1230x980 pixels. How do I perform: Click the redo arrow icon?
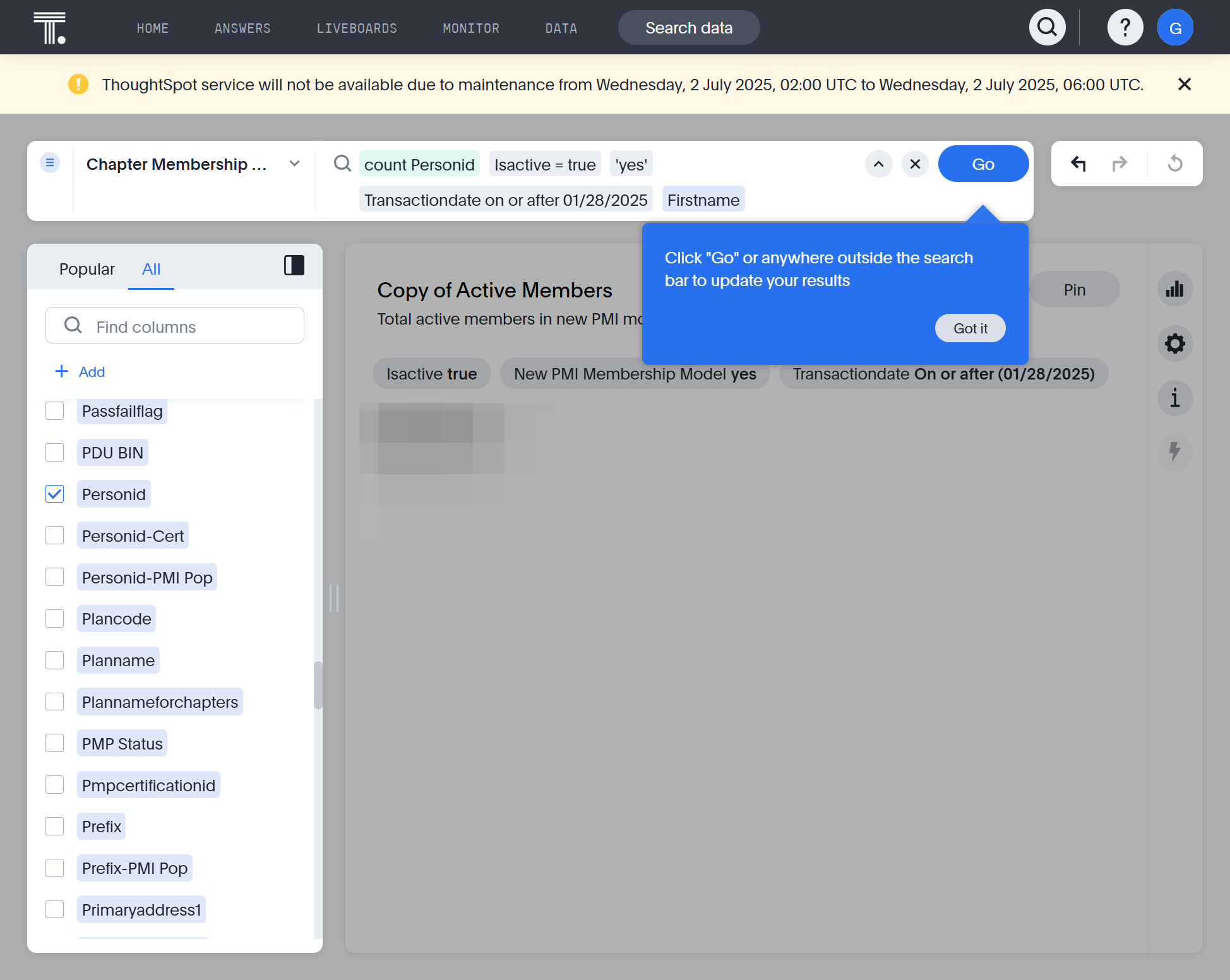coord(1120,164)
